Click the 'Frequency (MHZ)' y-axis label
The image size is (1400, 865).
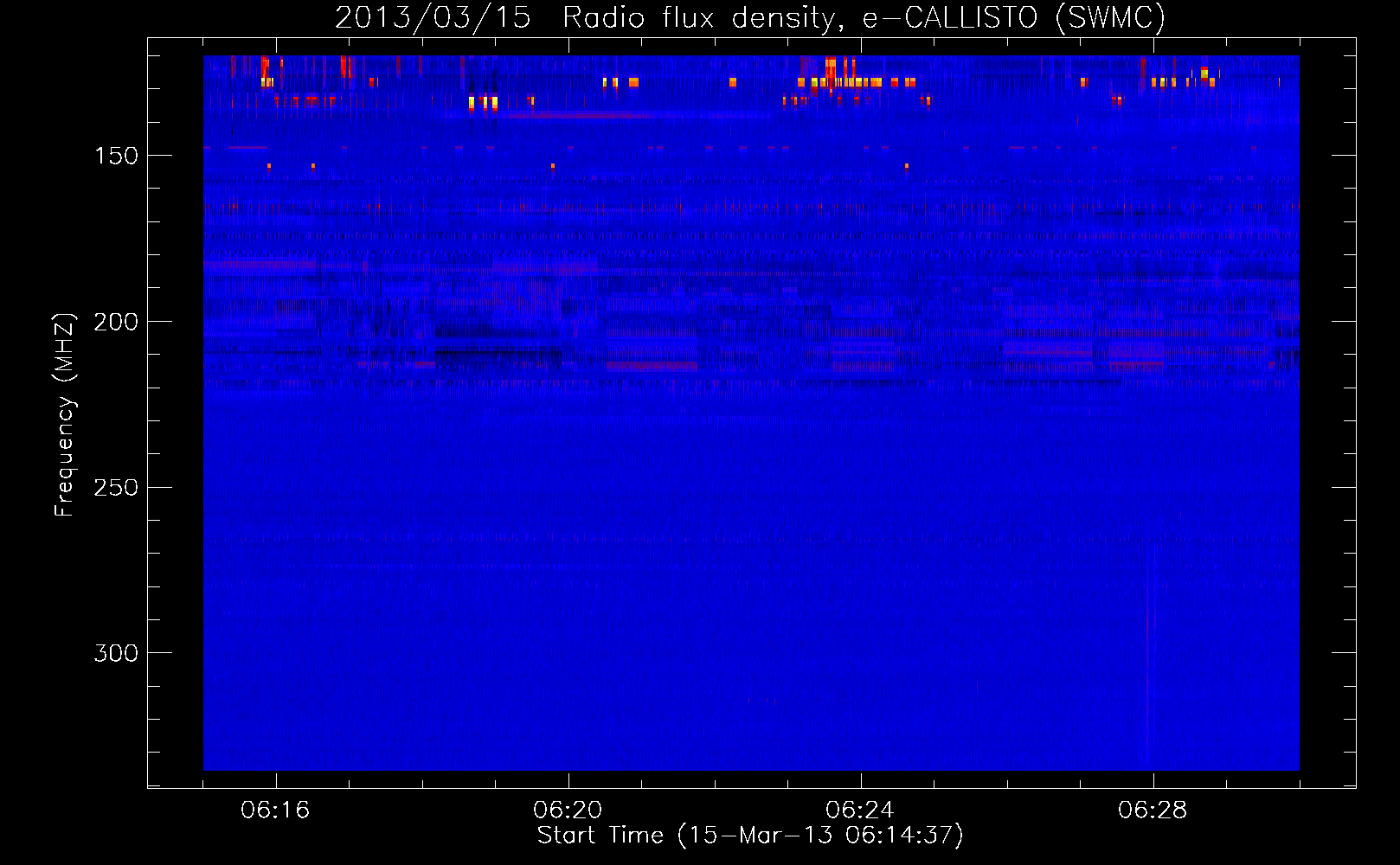(65, 414)
